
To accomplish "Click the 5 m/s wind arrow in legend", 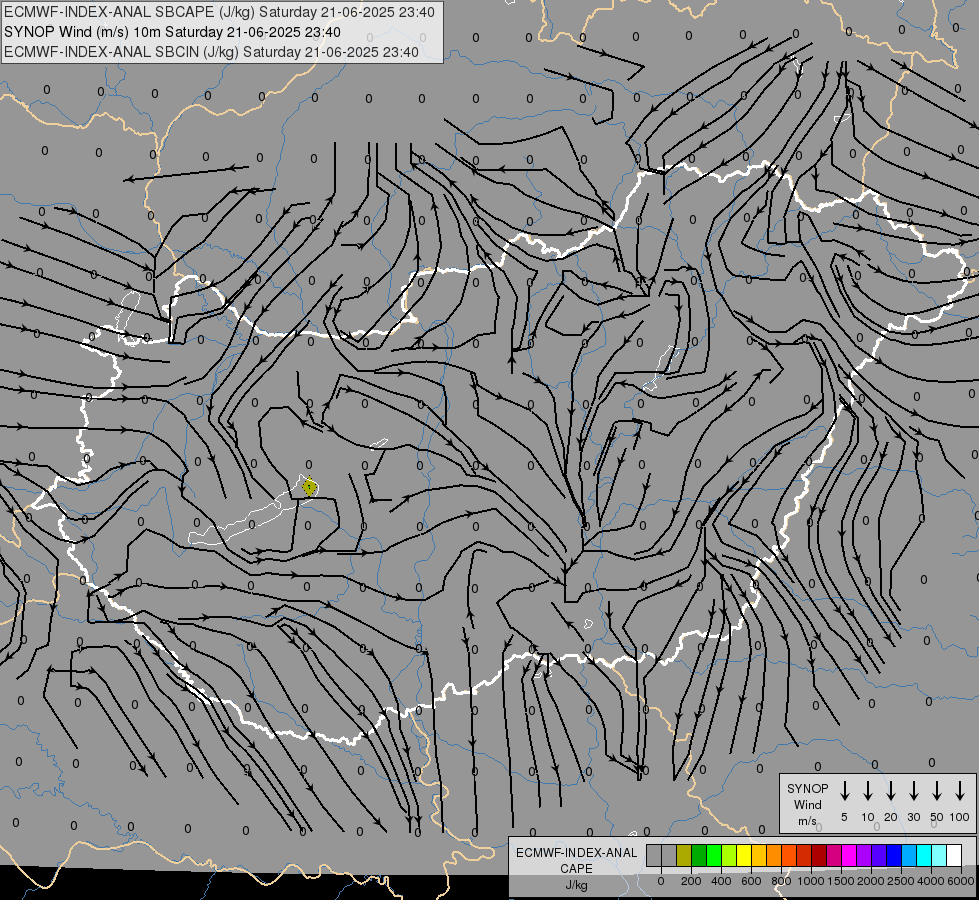I will (844, 790).
